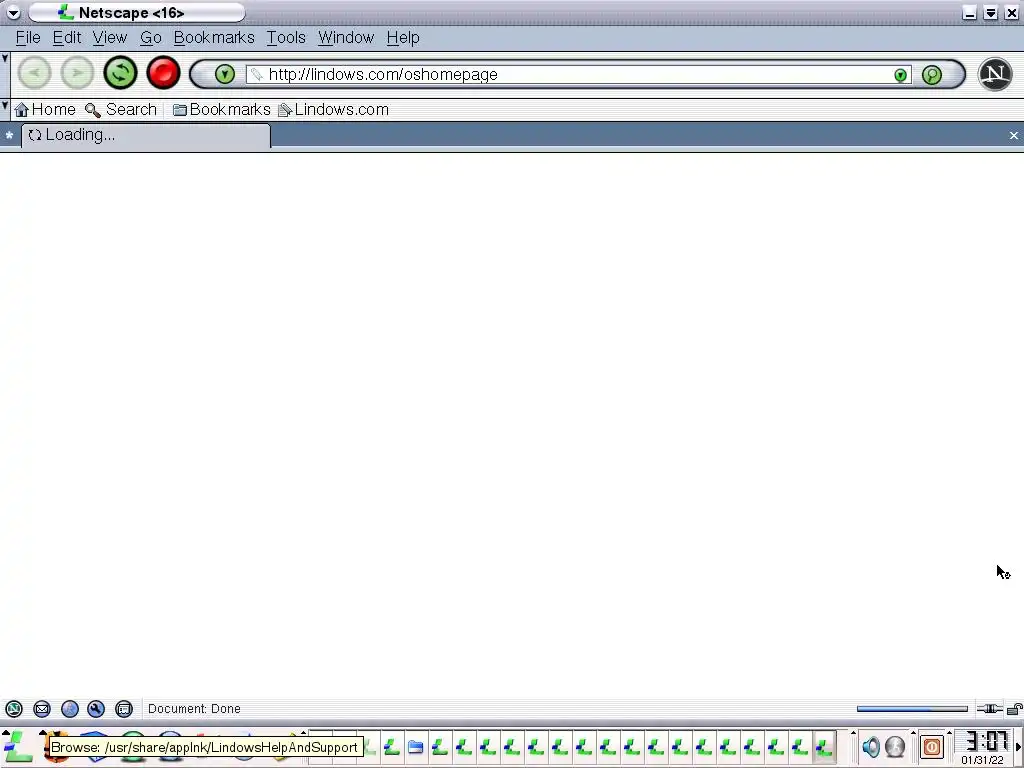The width and height of the screenshot is (1024, 768).
Task: Open the Tools menu
Action: (x=286, y=38)
